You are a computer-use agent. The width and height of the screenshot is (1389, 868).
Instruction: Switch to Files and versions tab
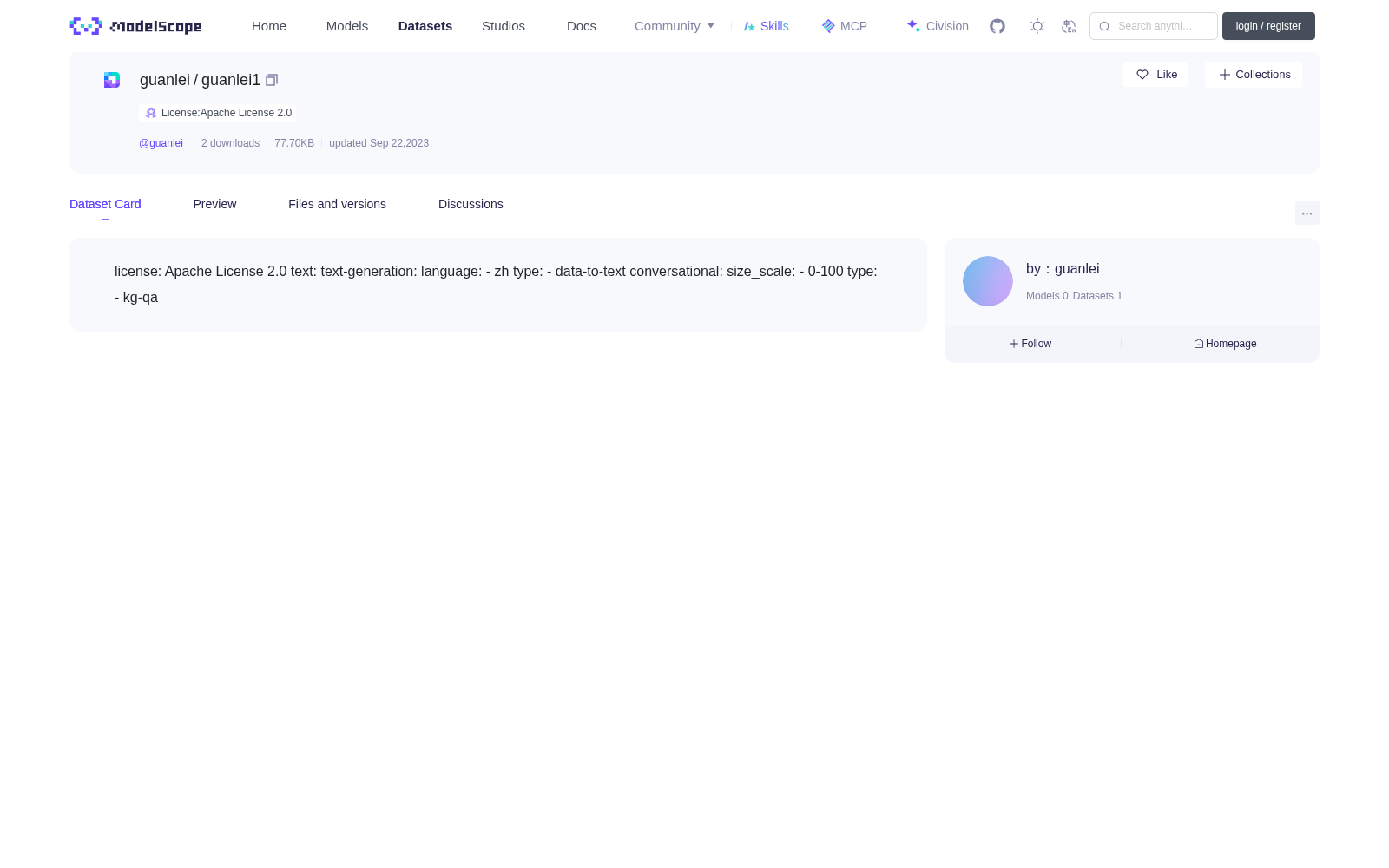pyautogui.click(x=337, y=204)
